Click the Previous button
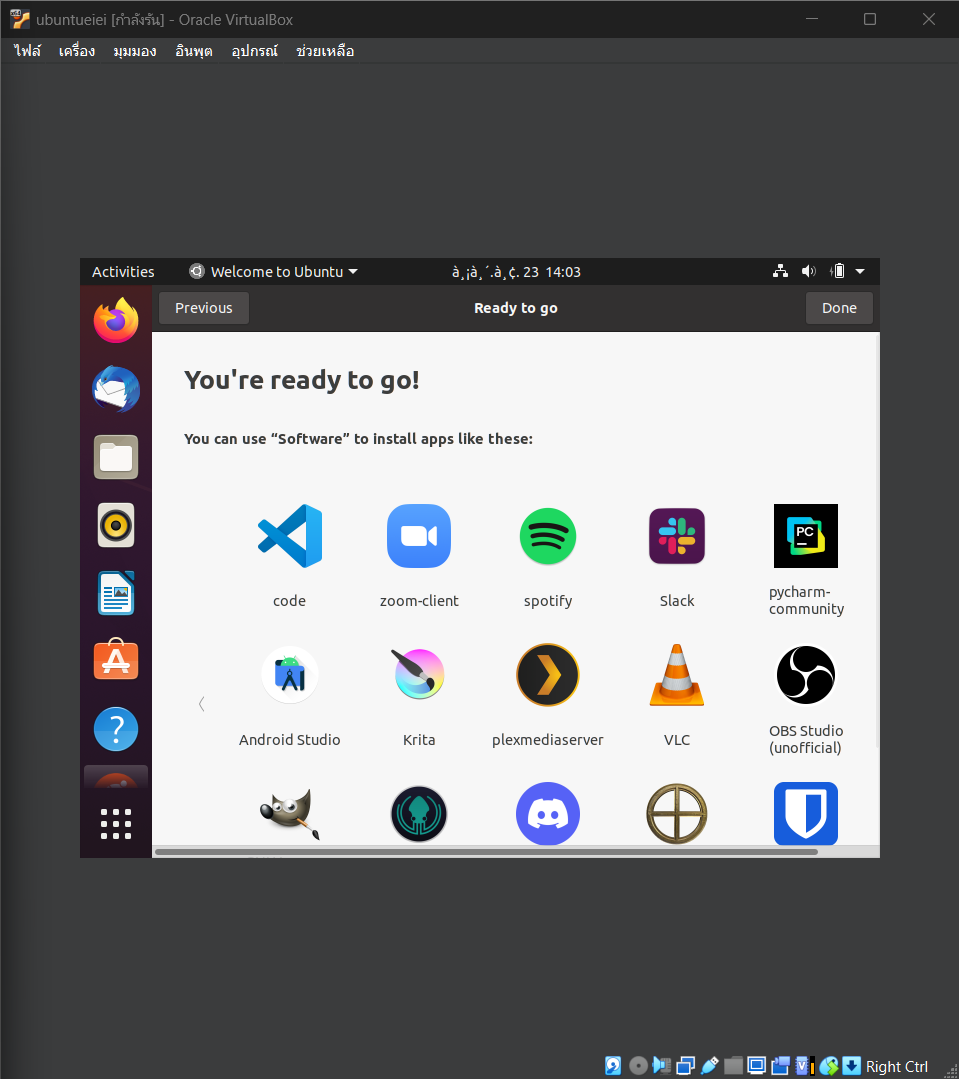This screenshot has width=959, height=1079. [203, 308]
